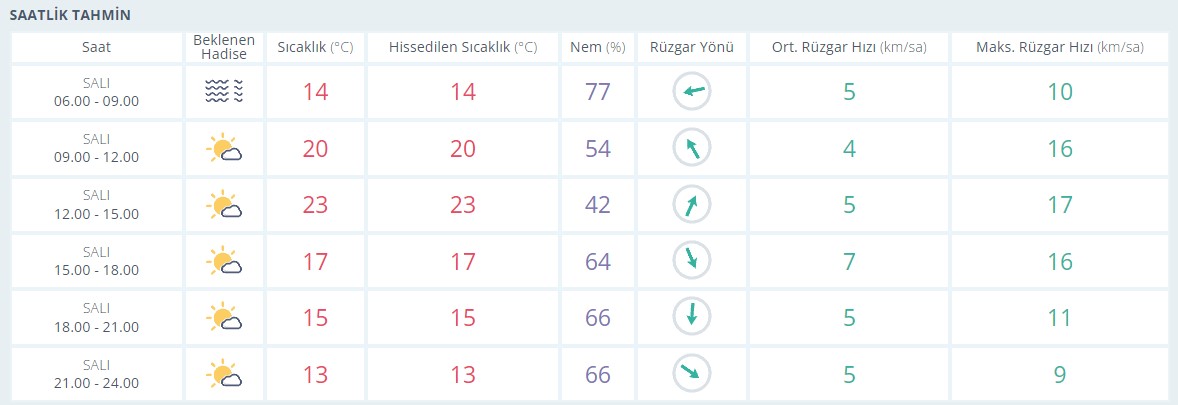This screenshot has width=1178, height=405.
Task: Click the partly cloudy icon for 21.00 - 24.00
Action: pyautogui.click(x=224, y=373)
